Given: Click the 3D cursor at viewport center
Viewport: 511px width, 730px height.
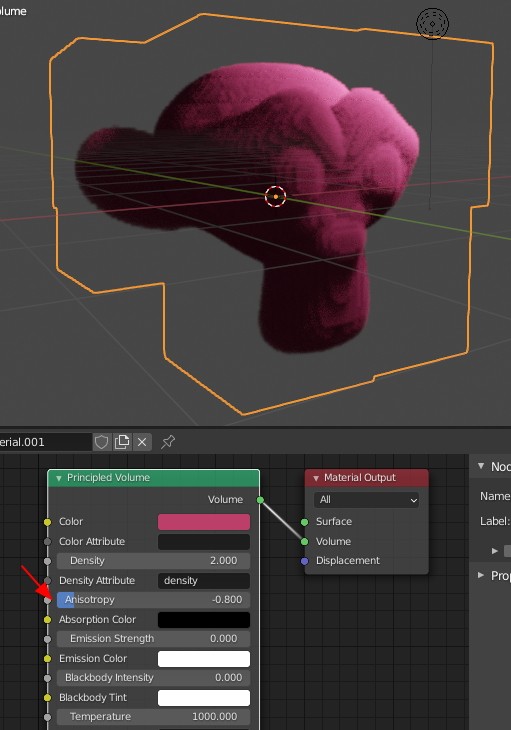Looking at the screenshot, I should tap(276, 196).
